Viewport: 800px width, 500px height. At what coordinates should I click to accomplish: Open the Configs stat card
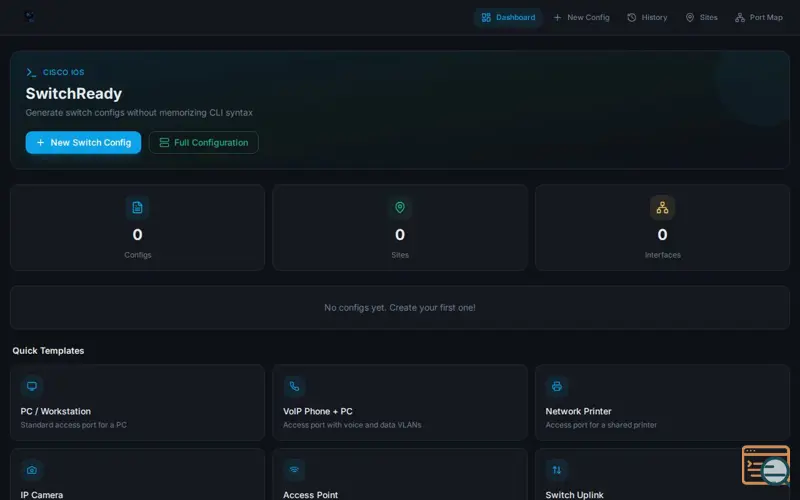point(137,228)
